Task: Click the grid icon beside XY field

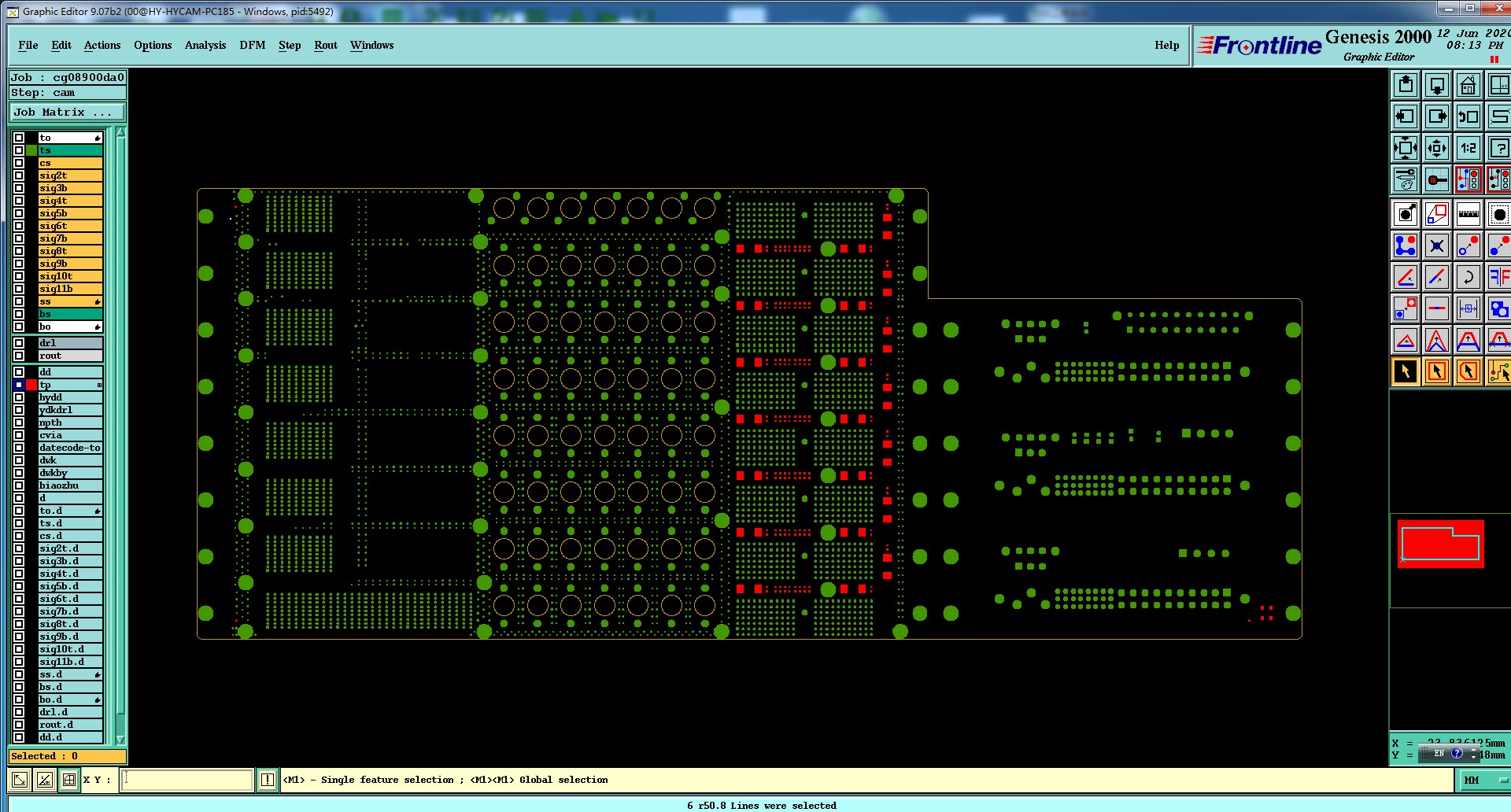Action: pyautogui.click(x=69, y=780)
